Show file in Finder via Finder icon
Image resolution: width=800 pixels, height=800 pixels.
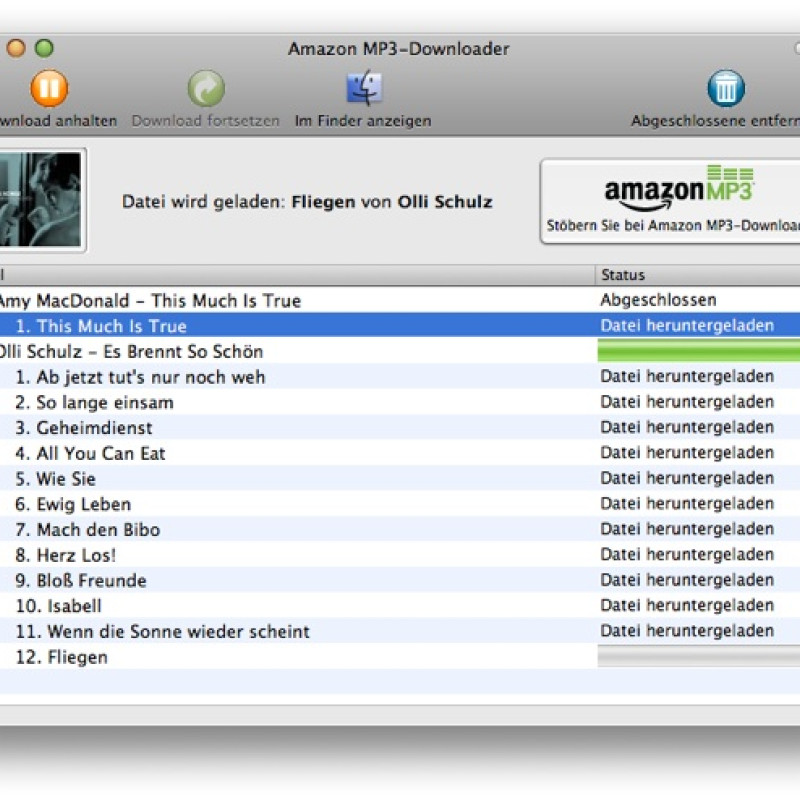[364, 88]
